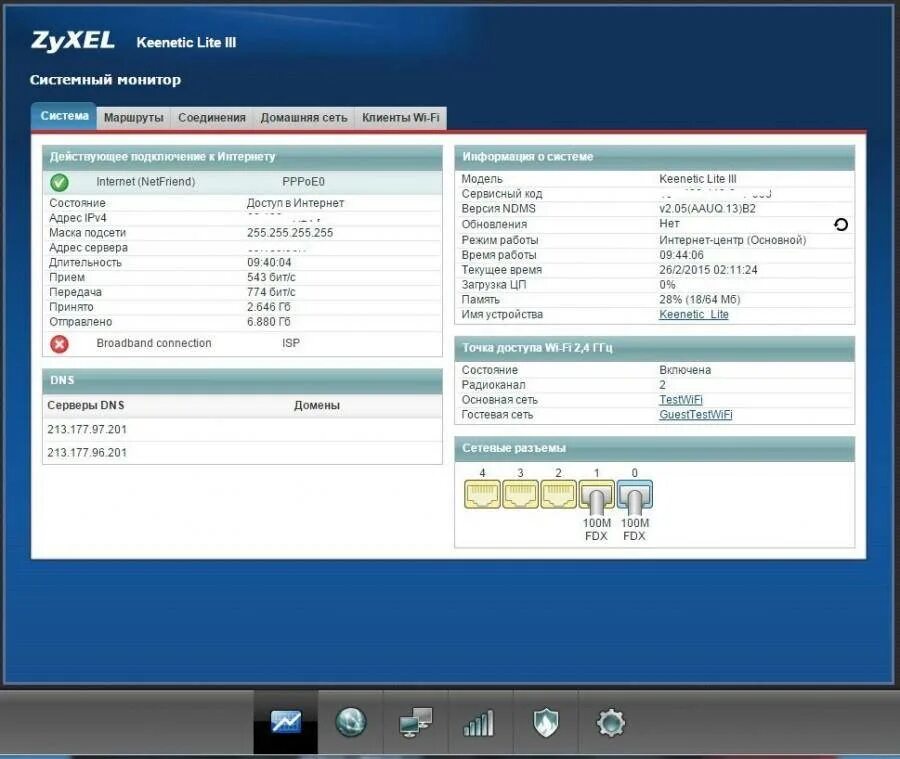Click the Сетевые разъемы panel header

[654, 448]
